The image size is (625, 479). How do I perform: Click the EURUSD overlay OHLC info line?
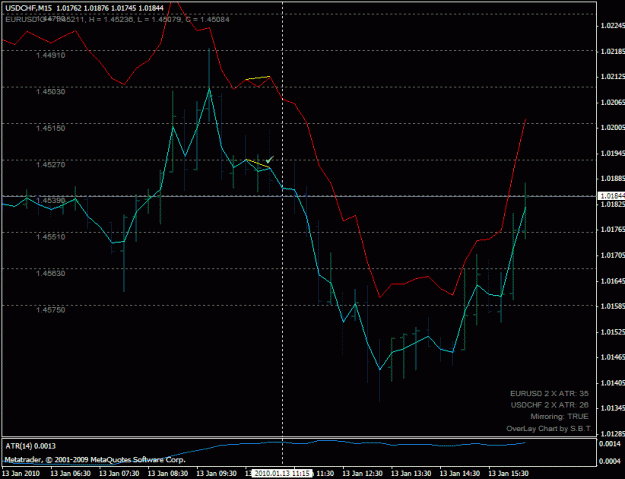[x=118, y=19]
